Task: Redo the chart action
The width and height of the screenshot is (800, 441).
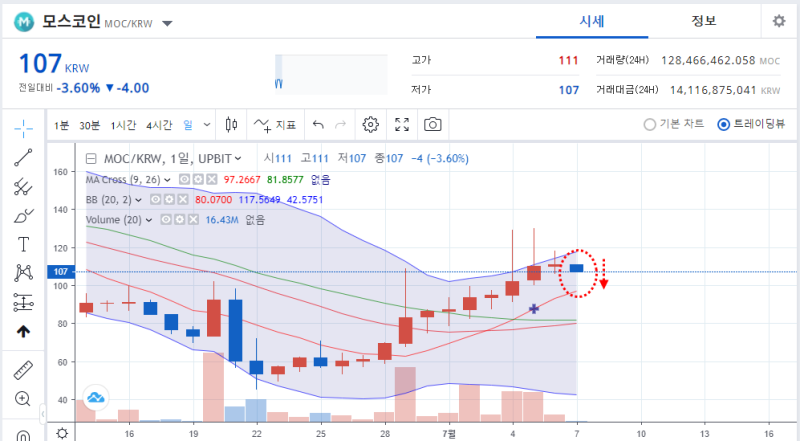Action: (x=341, y=125)
